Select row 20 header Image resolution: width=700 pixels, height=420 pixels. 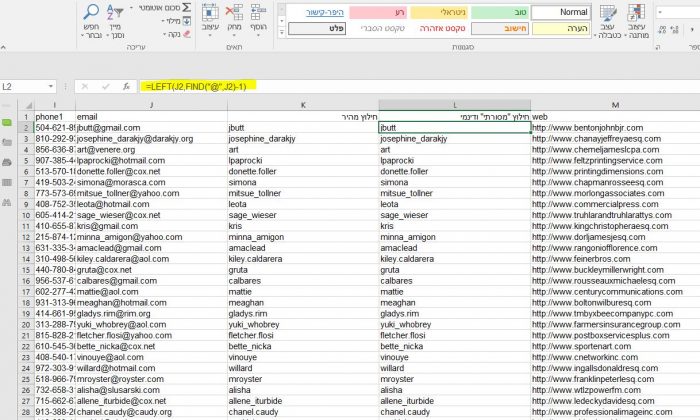pyautogui.click(x=26, y=324)
